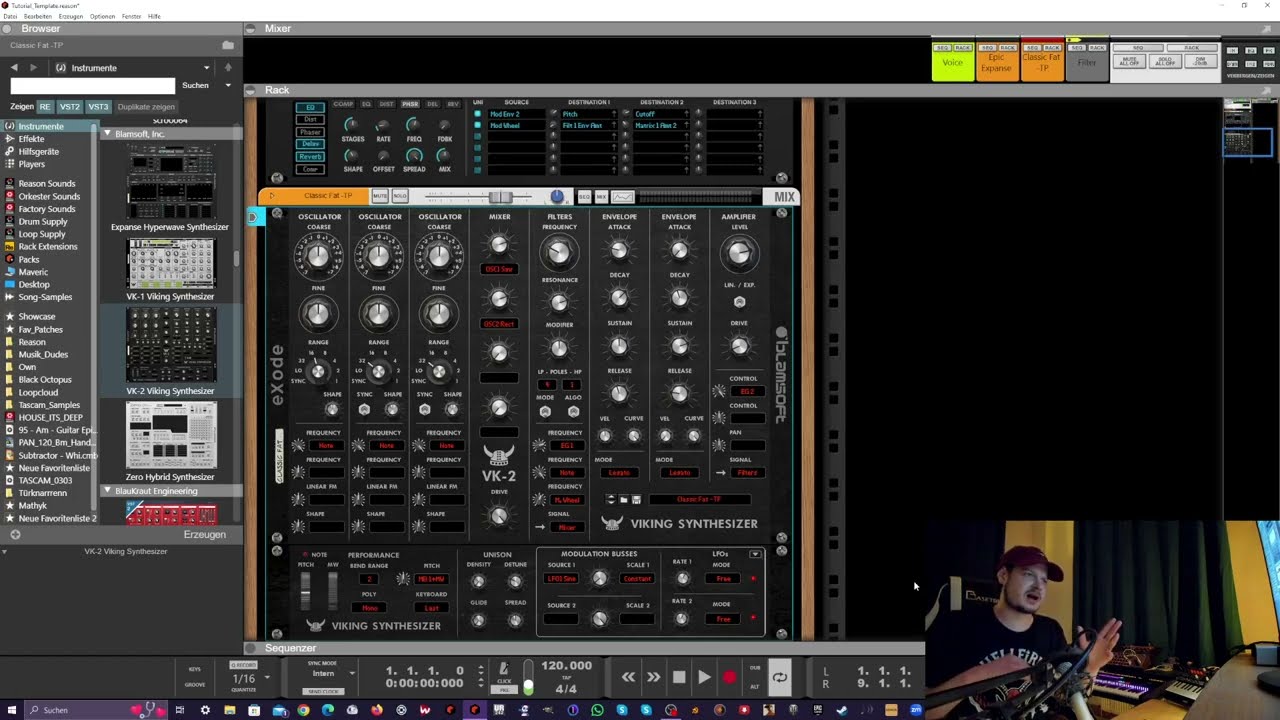Start playback with the transport Play button
This screenshot has width=1280, height=720.
click(x=704, y=677)
